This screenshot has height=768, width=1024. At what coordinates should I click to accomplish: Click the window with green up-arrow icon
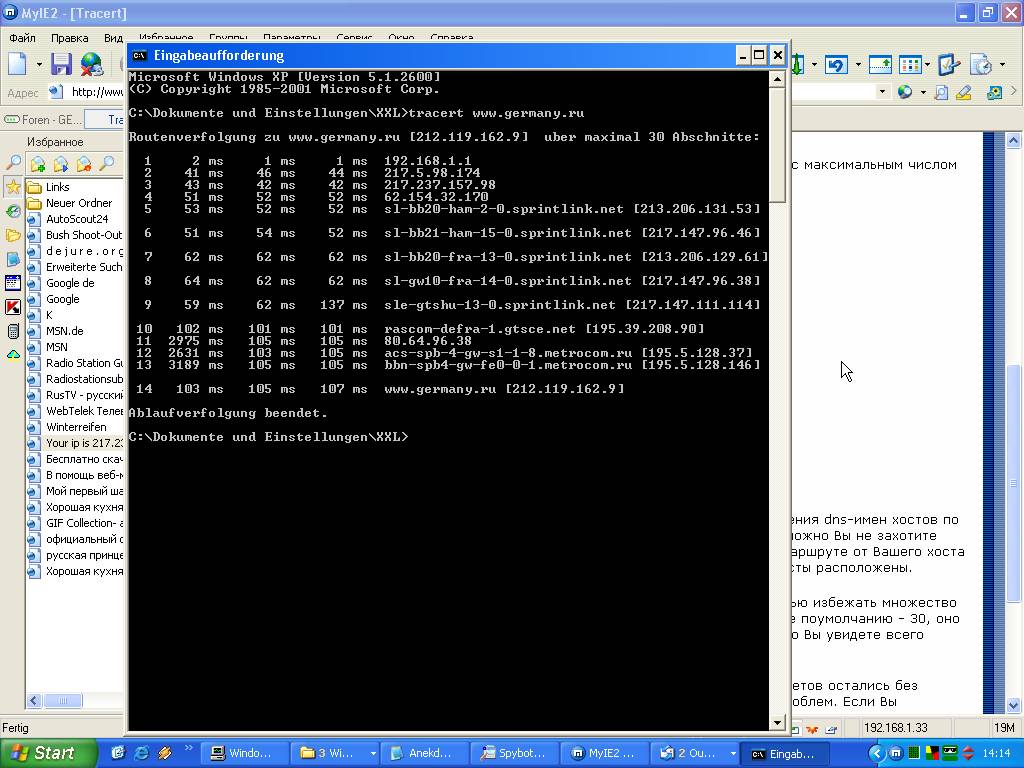point(880,65)
